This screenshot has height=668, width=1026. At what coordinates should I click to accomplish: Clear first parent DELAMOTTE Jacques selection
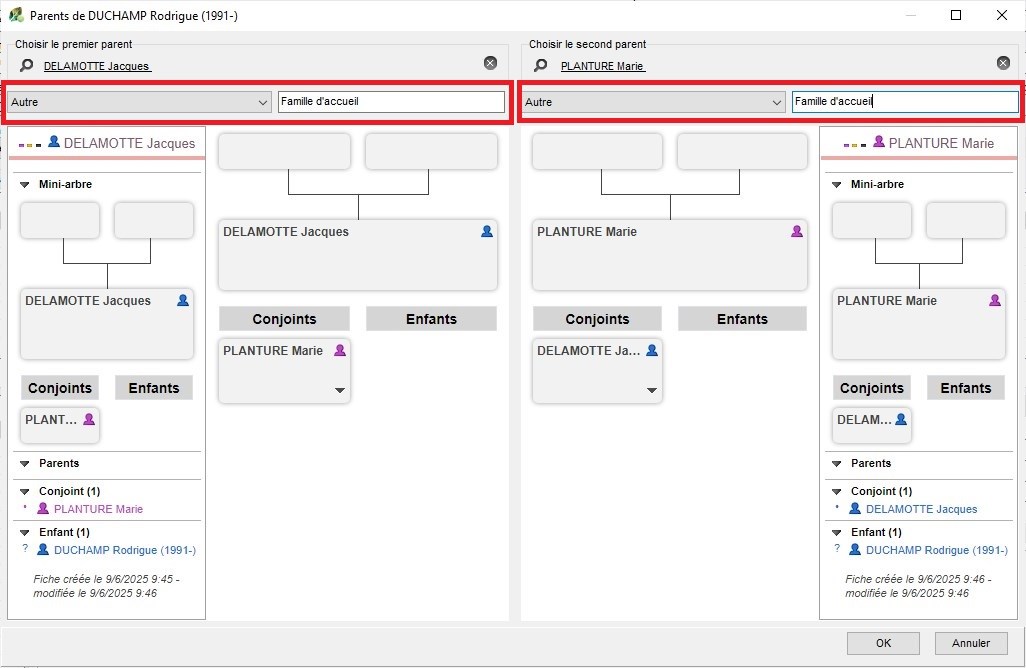pyautogui.click(x=490, y=63)
